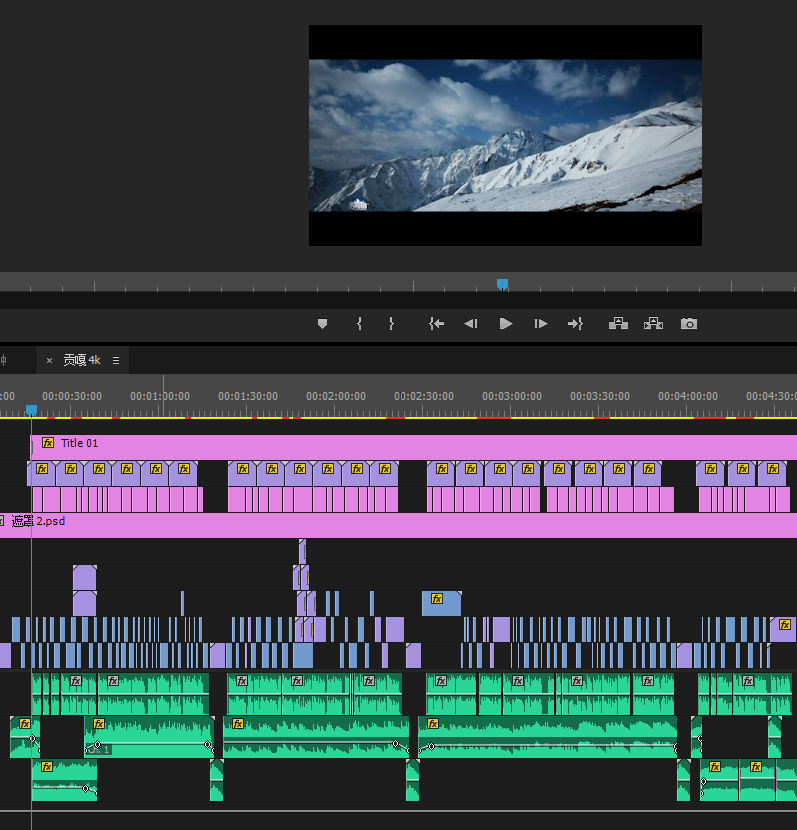Click the Lift button
This screenshot has width=797, height=830.
pyautogui.click(x=618, y=323)
